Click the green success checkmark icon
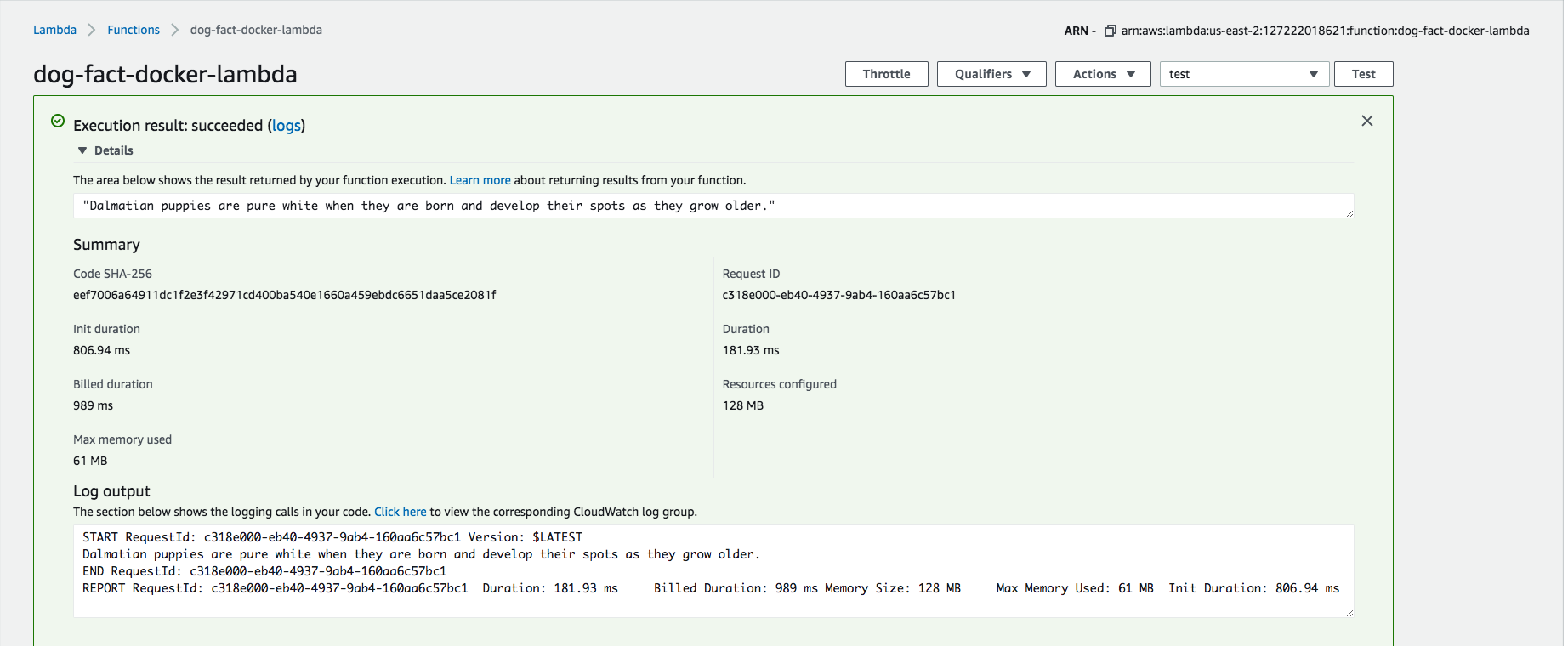Viewport: 1568px width, 646px height. click(x=58, y=122)
